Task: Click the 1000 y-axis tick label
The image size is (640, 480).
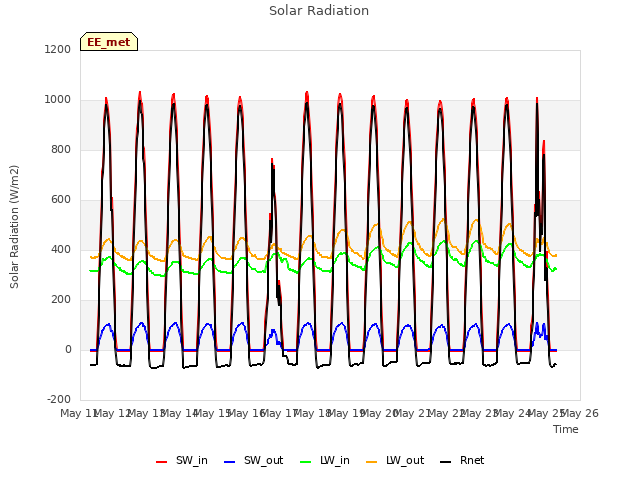Action: coord(58,100)
